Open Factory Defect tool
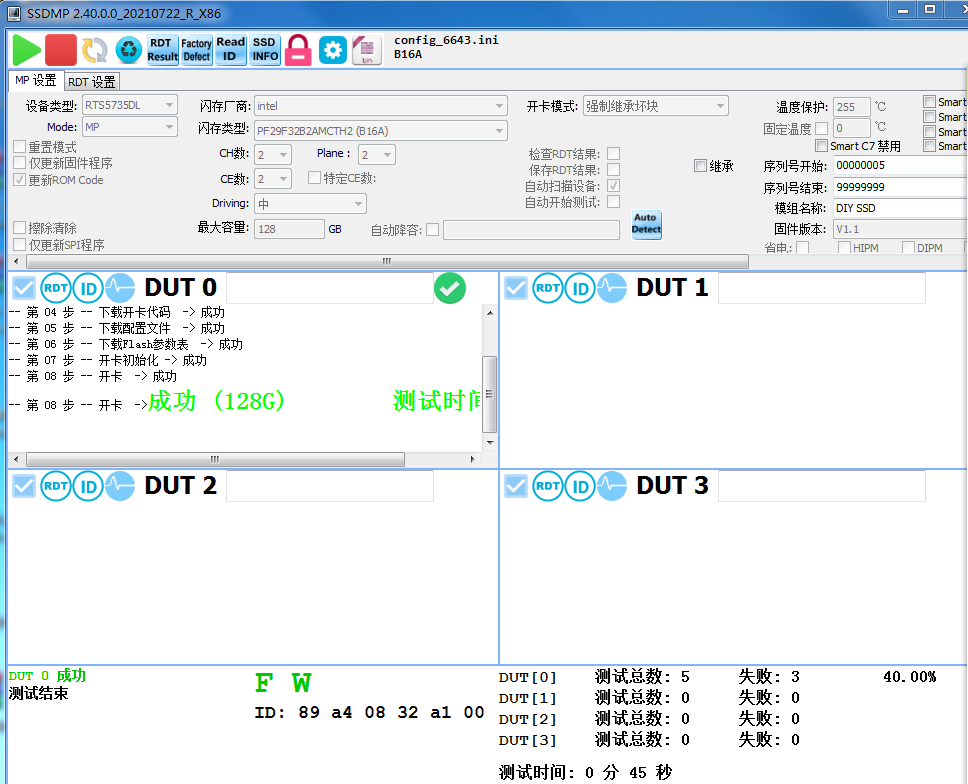968x784 pixels. tap(196, 50)
